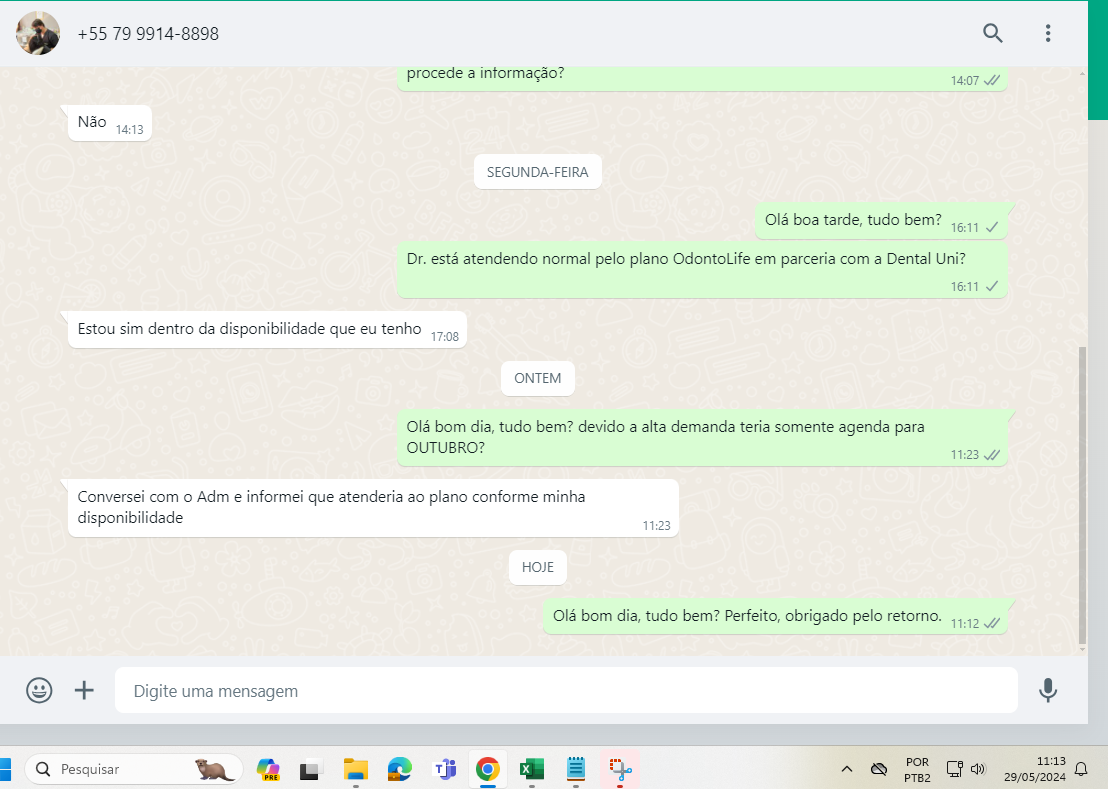The height and width of the screenshot is (789, 1108).
Task: Focus the 'Digite uma mensagem' input field
Action: [x=566, y=690]
